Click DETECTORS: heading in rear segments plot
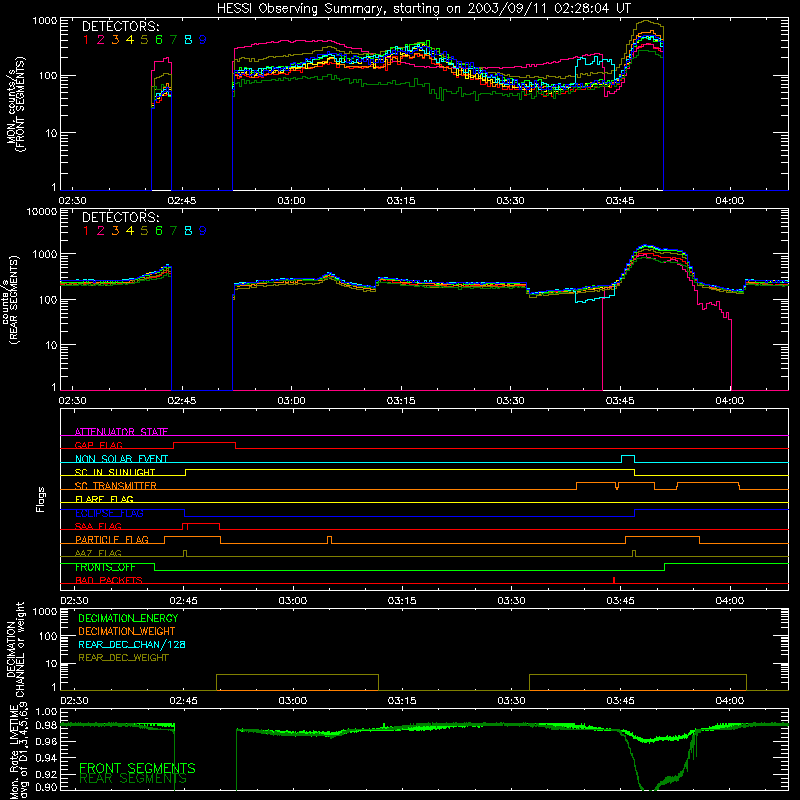Image resolution: width=800 pixels, height=800 pixels. point(121,217)
